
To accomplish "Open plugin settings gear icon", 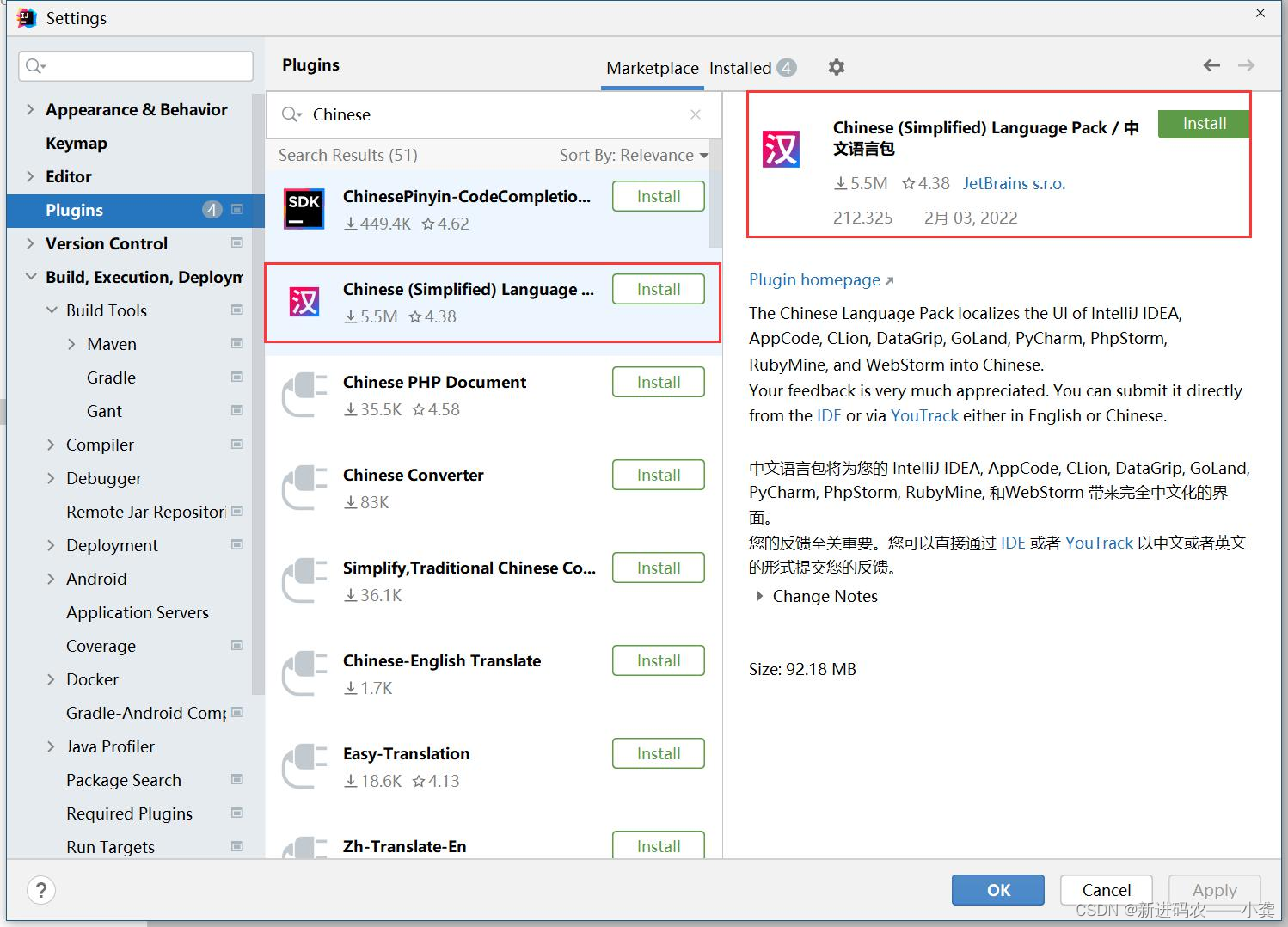I will tap(836, 67).
